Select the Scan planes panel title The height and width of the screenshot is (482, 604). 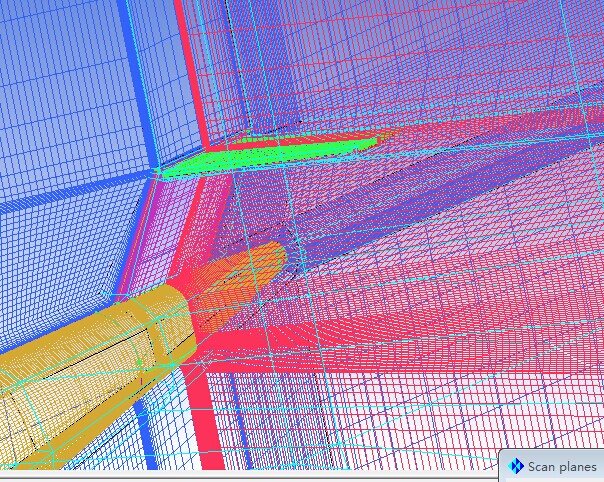(x=562, y=467)
